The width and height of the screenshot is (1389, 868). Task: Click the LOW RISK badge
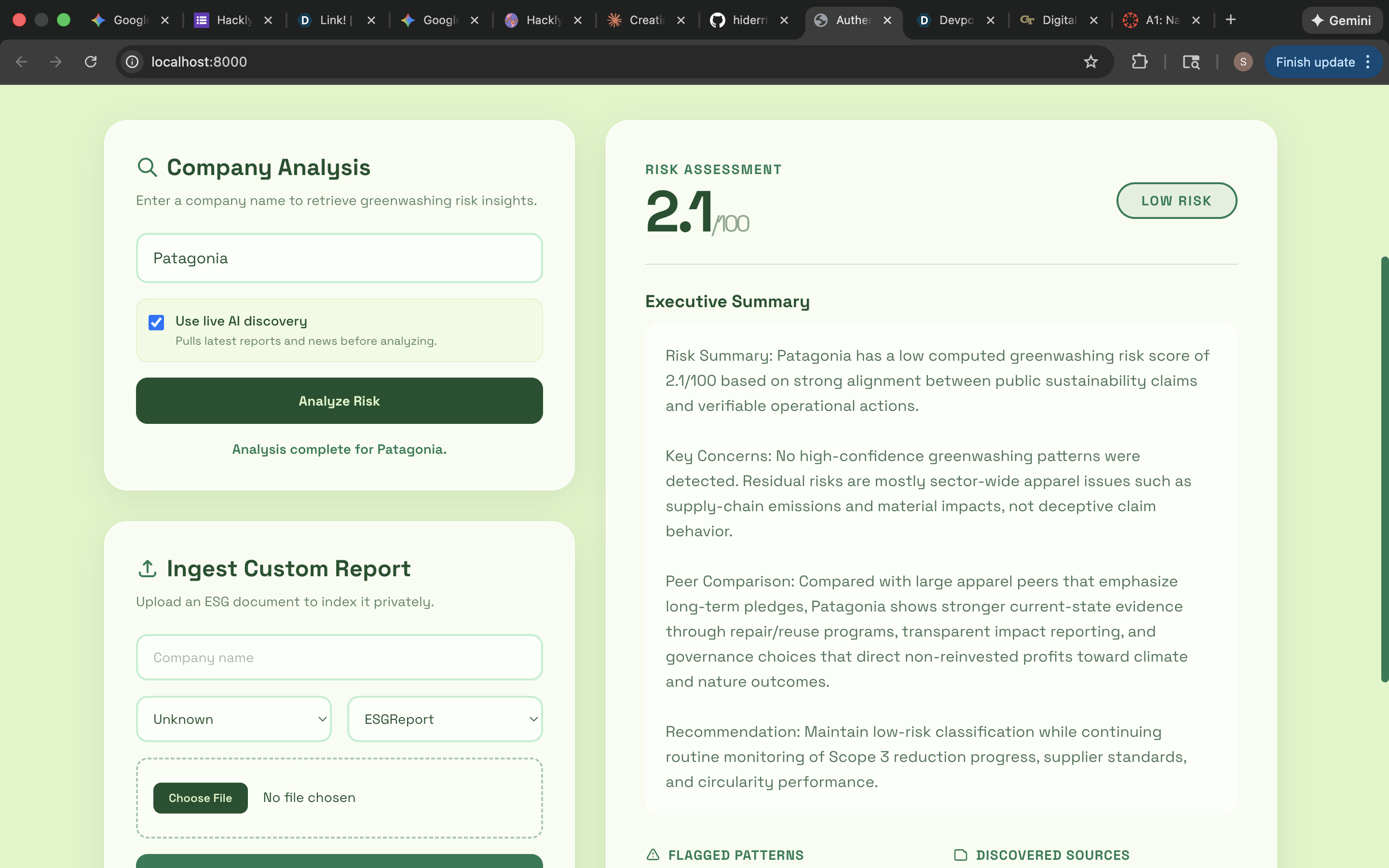coord(1176,200)
